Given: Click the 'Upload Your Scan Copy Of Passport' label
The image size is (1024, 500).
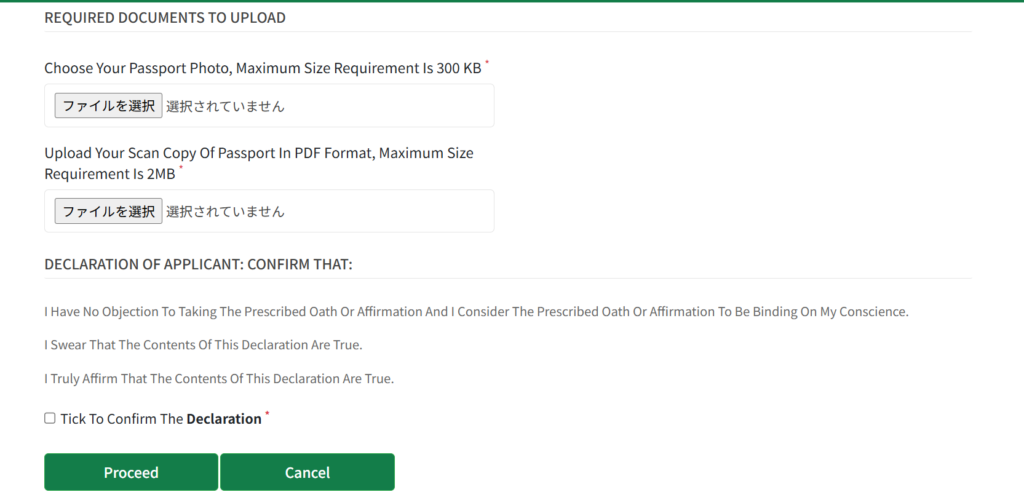Looking at the screenshot, I should [259, 153].
